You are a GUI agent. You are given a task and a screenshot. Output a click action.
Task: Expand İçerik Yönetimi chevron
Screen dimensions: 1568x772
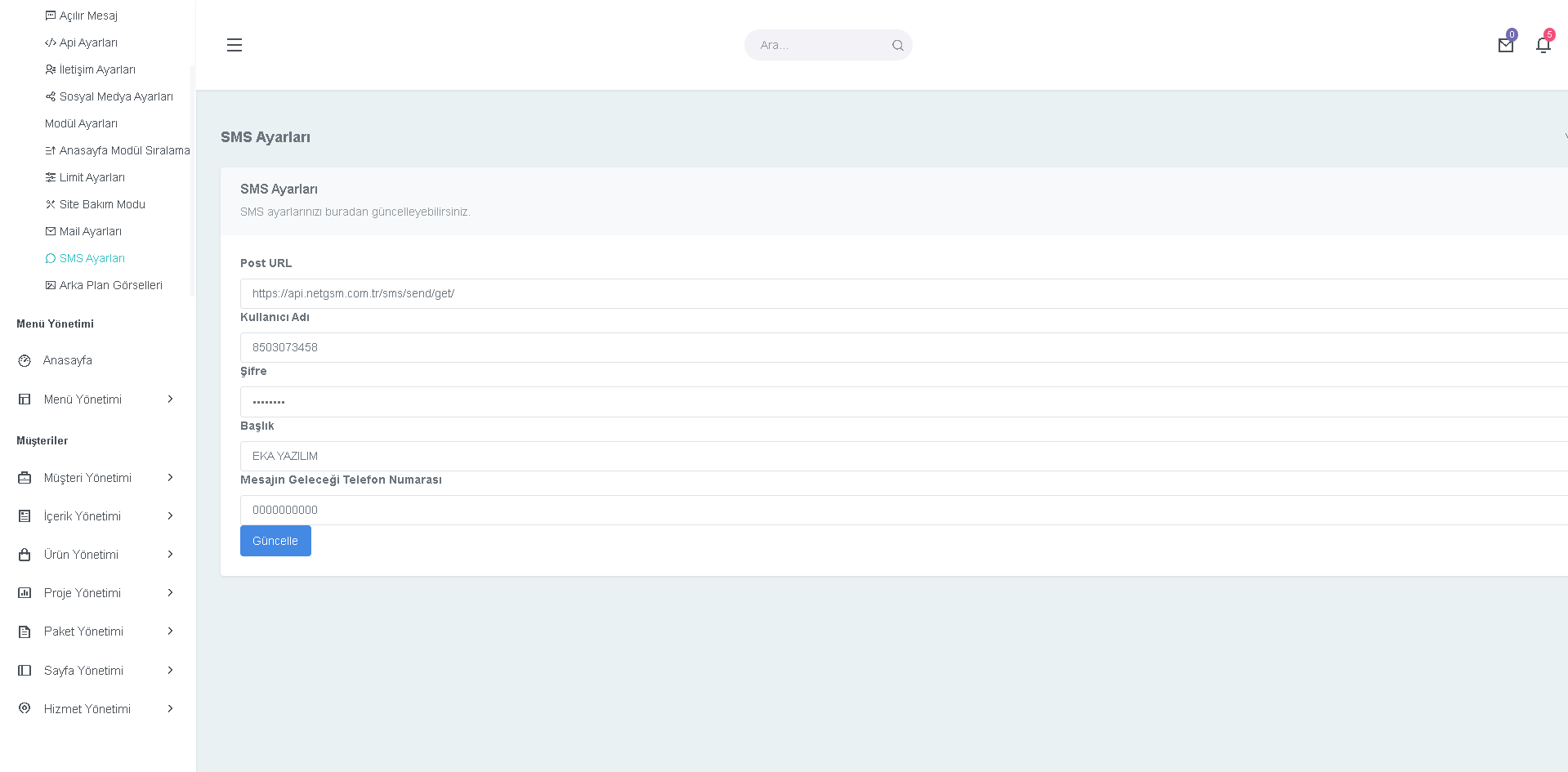pos(170,516)
